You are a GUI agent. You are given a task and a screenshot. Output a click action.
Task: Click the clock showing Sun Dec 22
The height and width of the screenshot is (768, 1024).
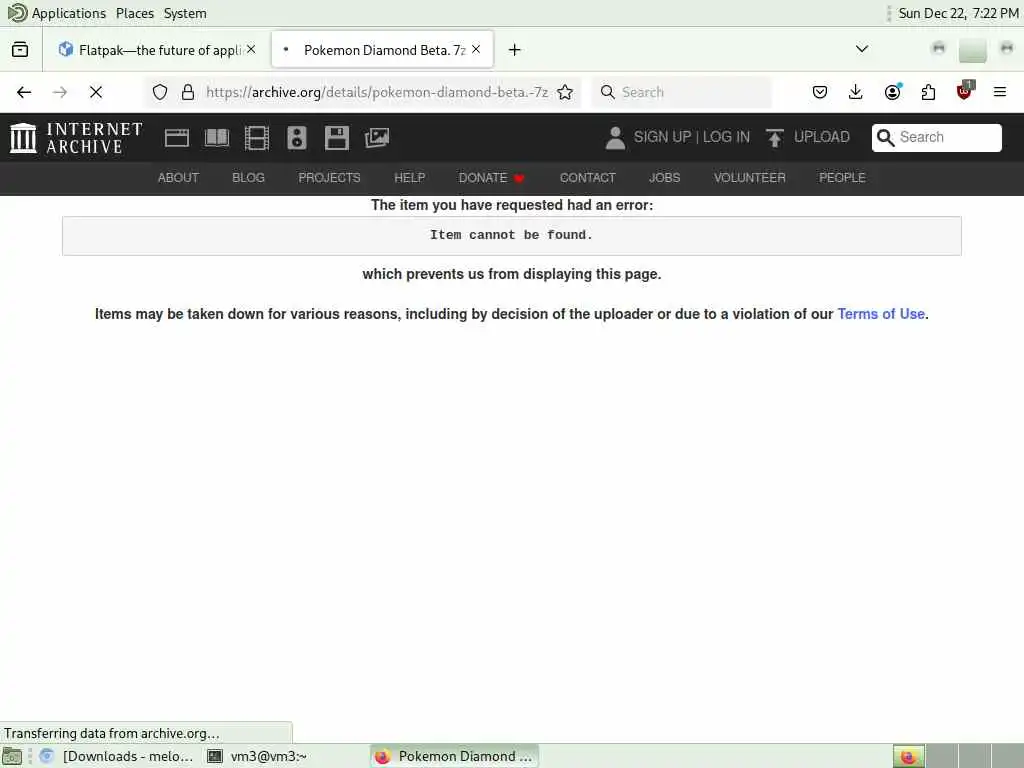click(957, 13)
